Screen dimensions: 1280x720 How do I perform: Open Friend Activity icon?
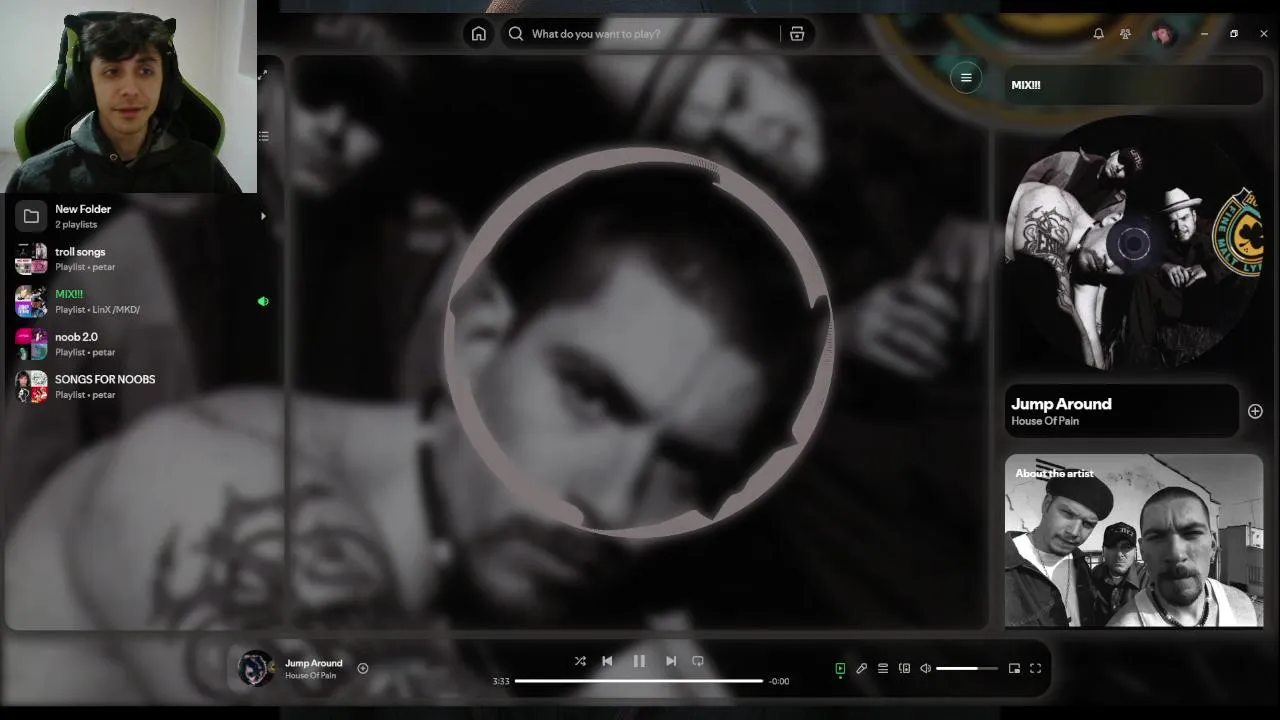coord(1125,34)
